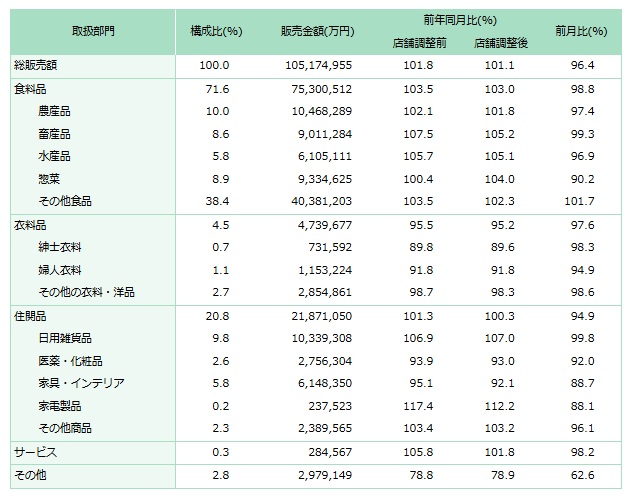641x501 pixels.
Task: Click the 家具・インテリア sales amount 6,148,350
Action: 325,383
